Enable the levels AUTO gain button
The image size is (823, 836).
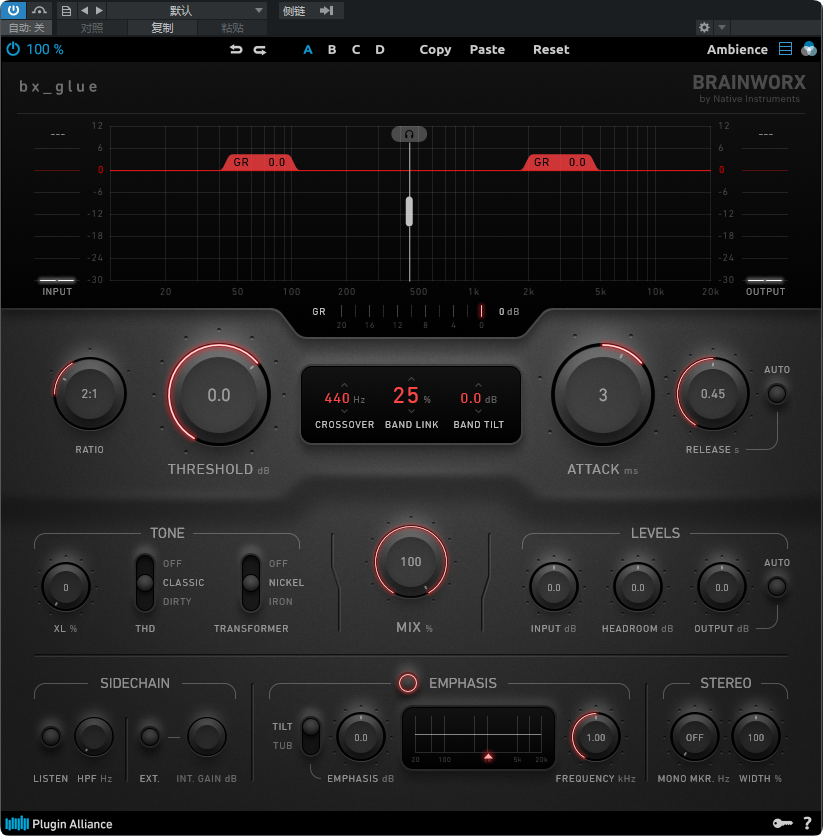click(777, 586)
